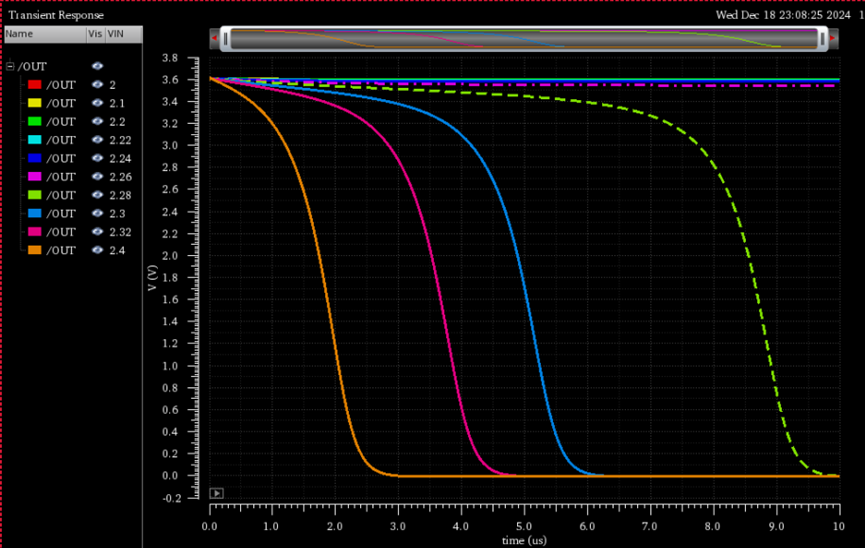Hide the /OUT trace for VIN 2.24

[97, 158]
